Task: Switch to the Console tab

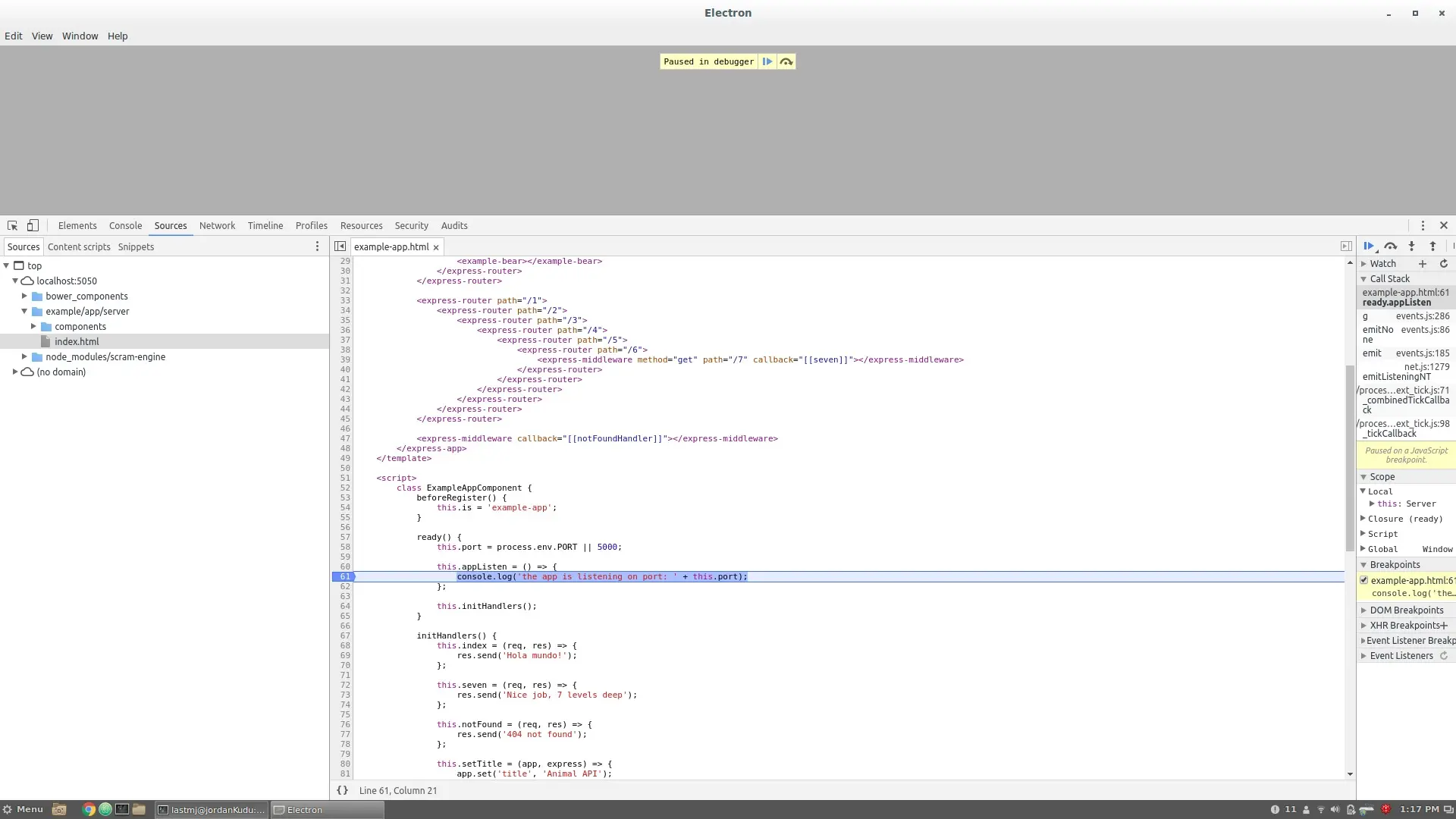Action: point(125,226)
